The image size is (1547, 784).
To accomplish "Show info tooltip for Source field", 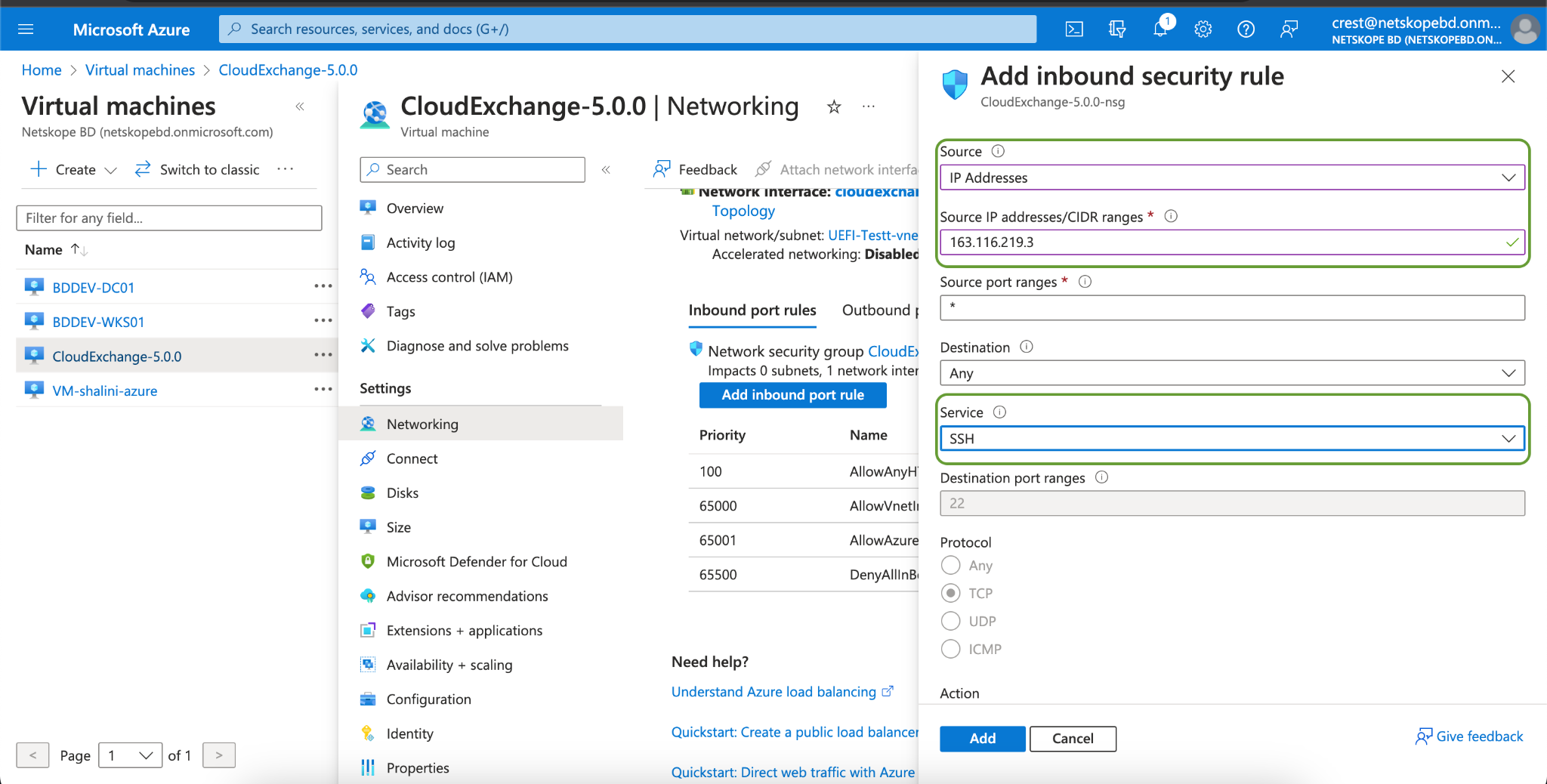I will tap(998, 151).
